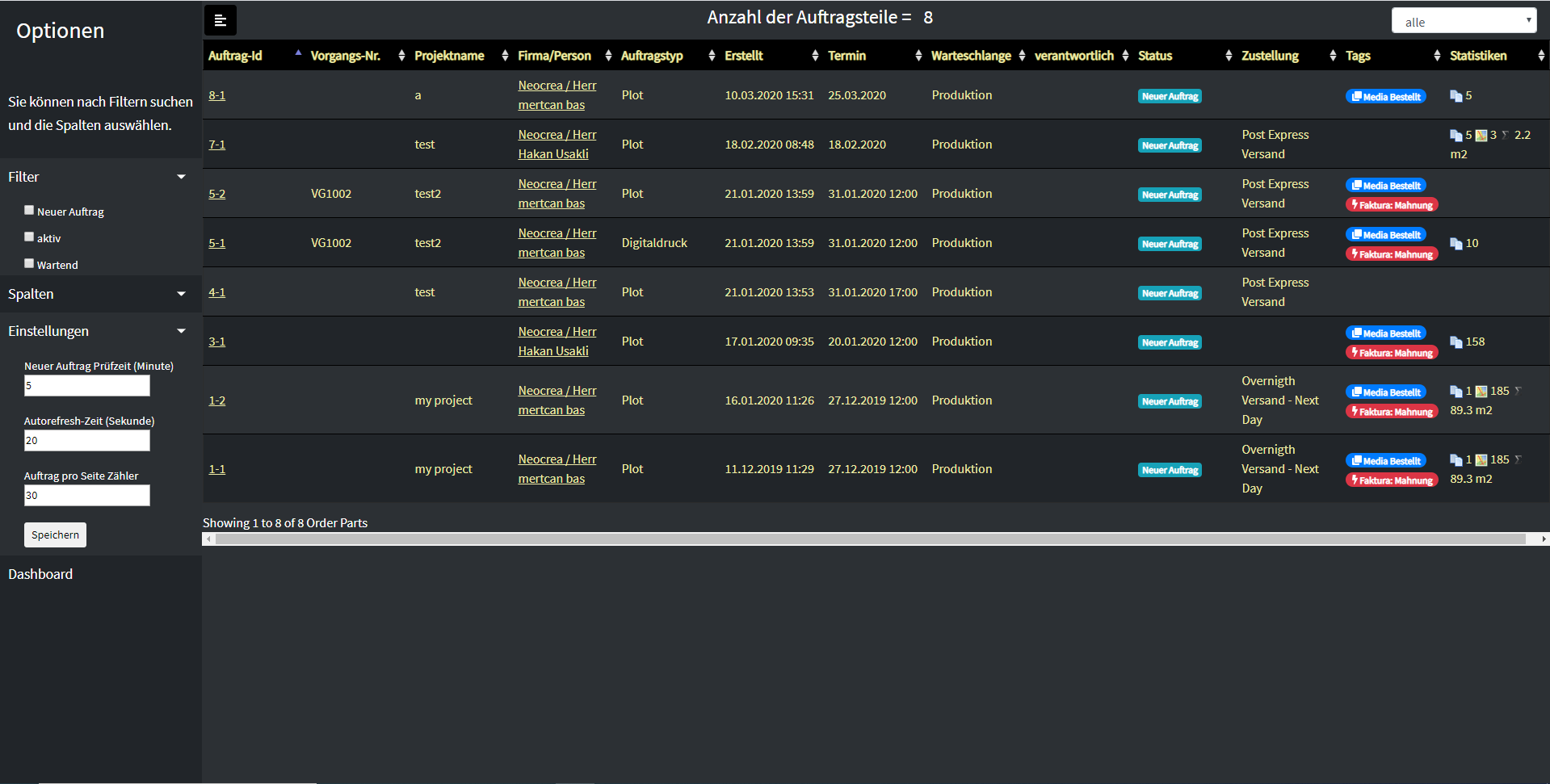Sort table by Auftrag-Id column

[x=254, y=56]
